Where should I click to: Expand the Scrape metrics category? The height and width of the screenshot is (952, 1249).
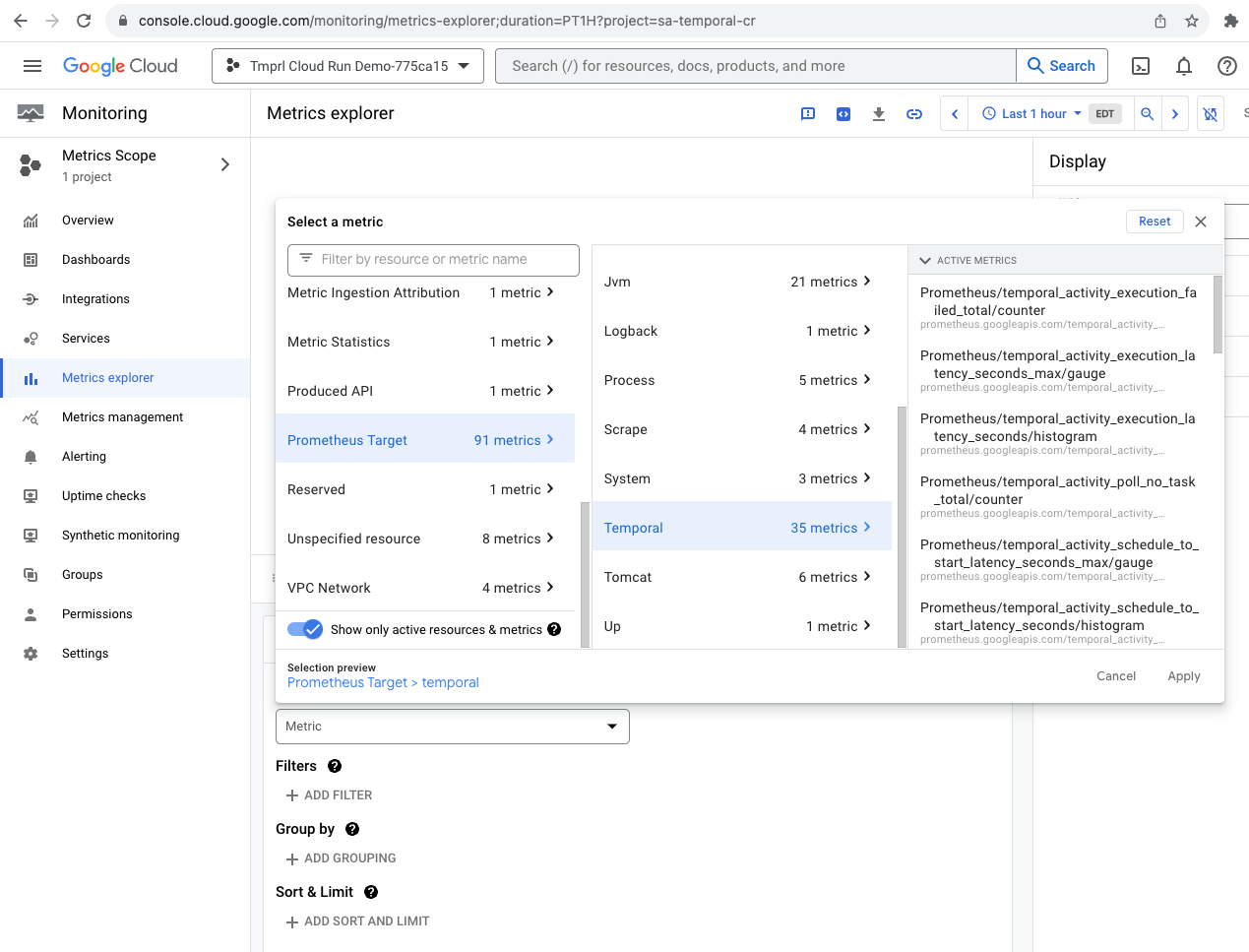[742, 429]
